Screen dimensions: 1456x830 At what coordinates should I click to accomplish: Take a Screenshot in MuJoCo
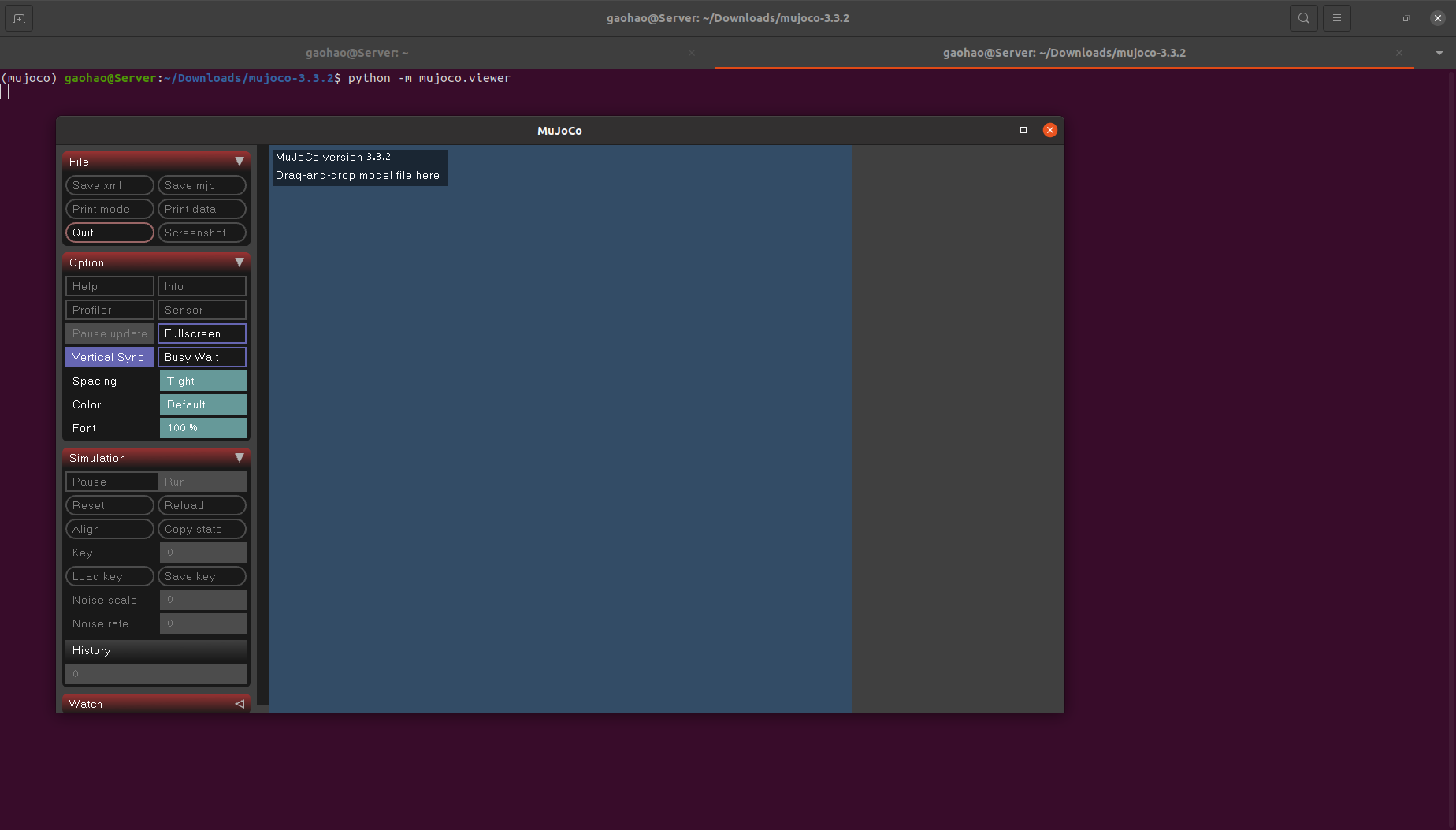(x=202, y=233)
